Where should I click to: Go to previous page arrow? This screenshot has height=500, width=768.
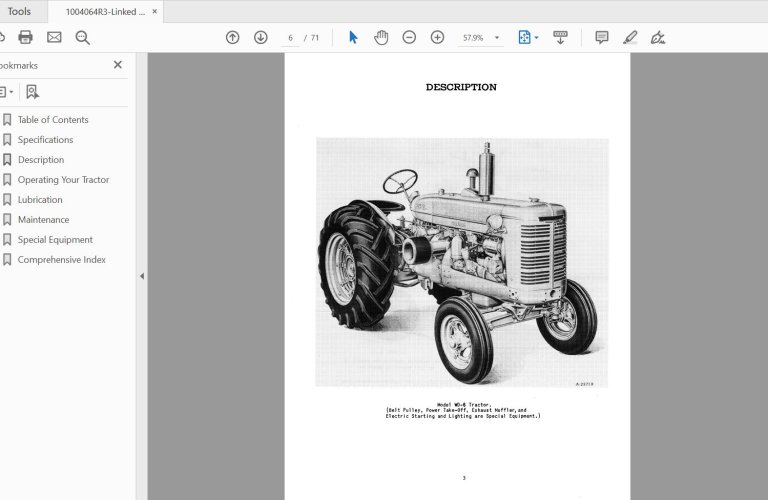coord(233,37)
